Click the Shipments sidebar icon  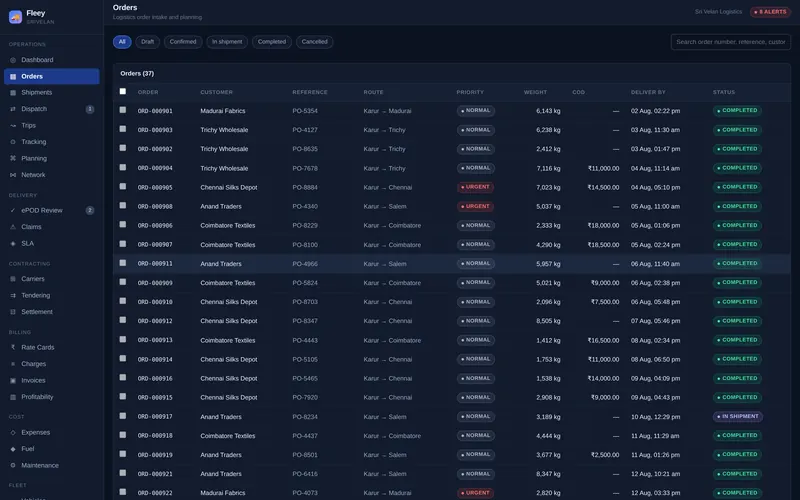click(13, 93)
